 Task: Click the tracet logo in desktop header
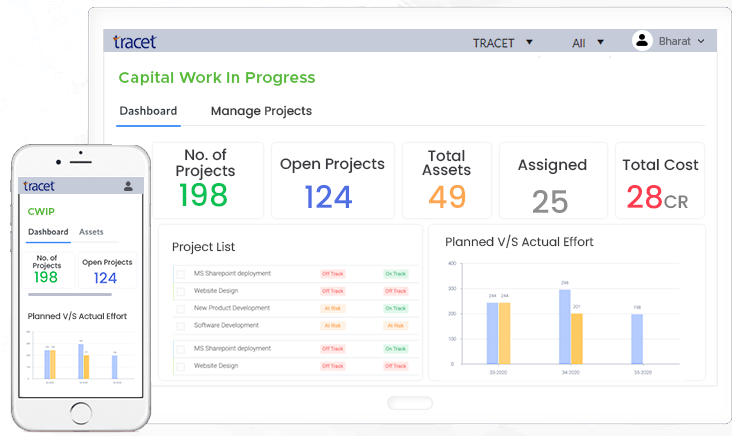click(x=134, y=42)
